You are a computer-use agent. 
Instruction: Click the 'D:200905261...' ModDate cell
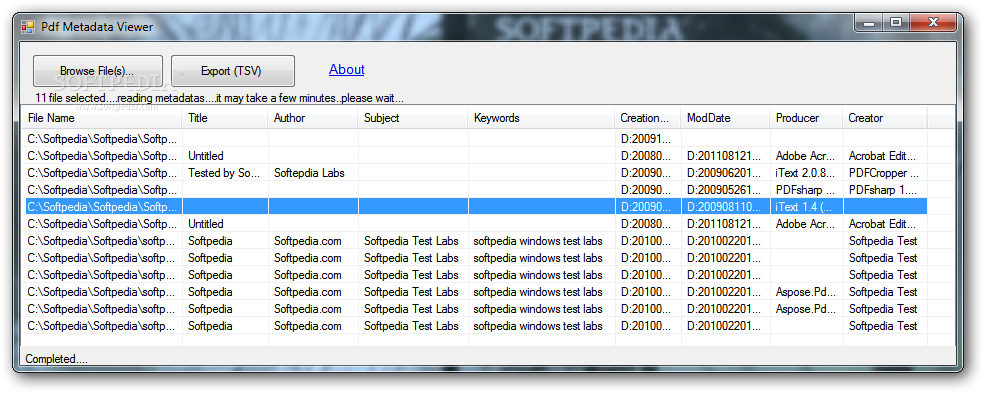pos(725,190)
